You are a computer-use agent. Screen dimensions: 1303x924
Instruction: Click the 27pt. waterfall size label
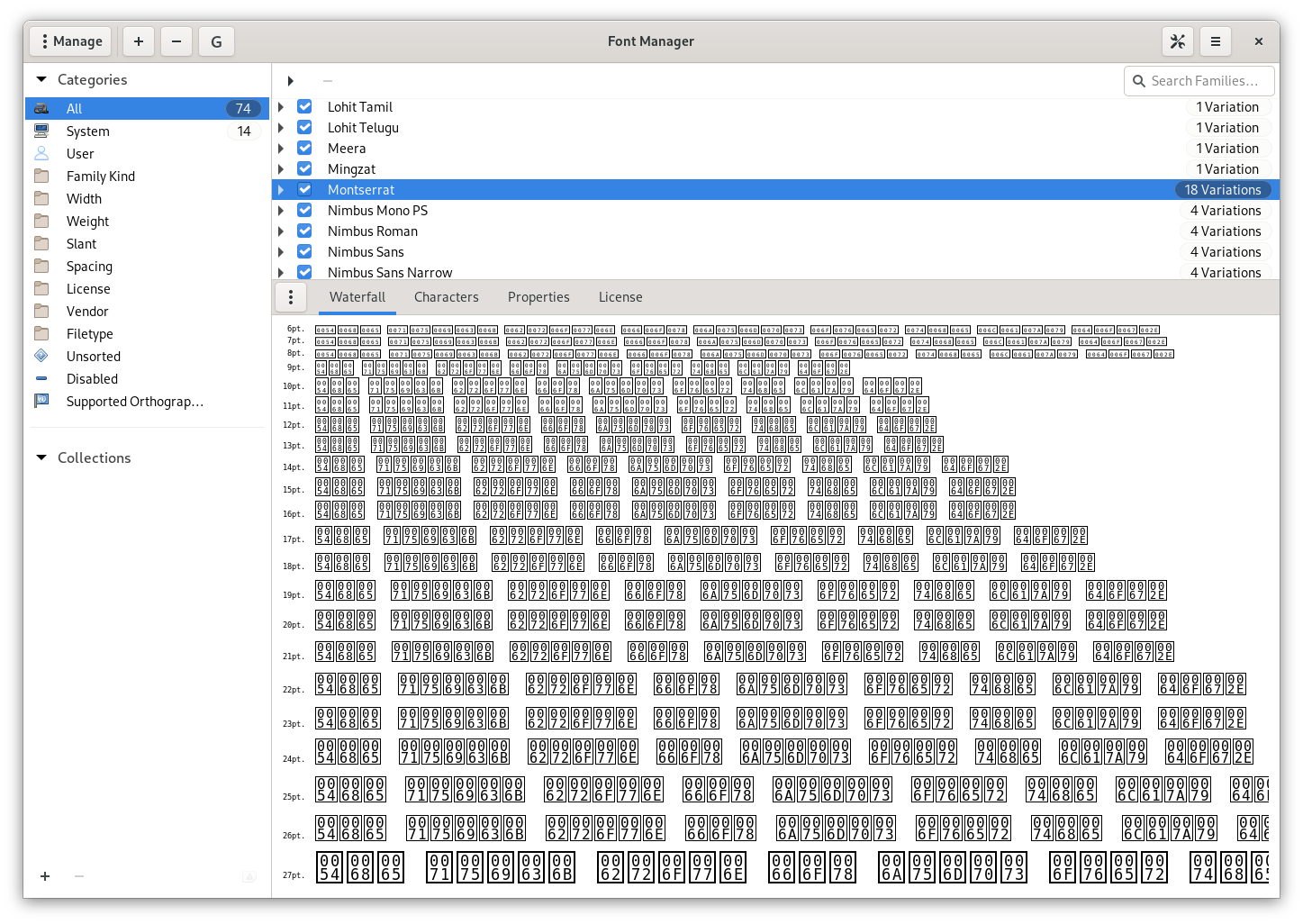(x=294, y=874)
